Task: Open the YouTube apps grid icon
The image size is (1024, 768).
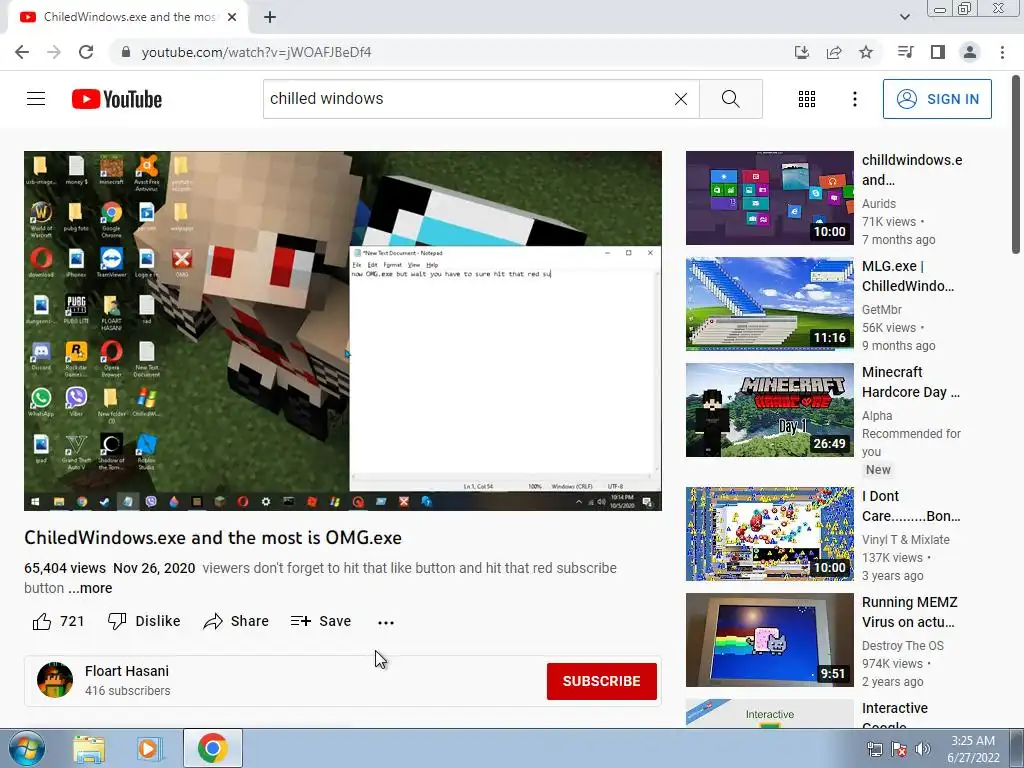Action: point(807,99)
